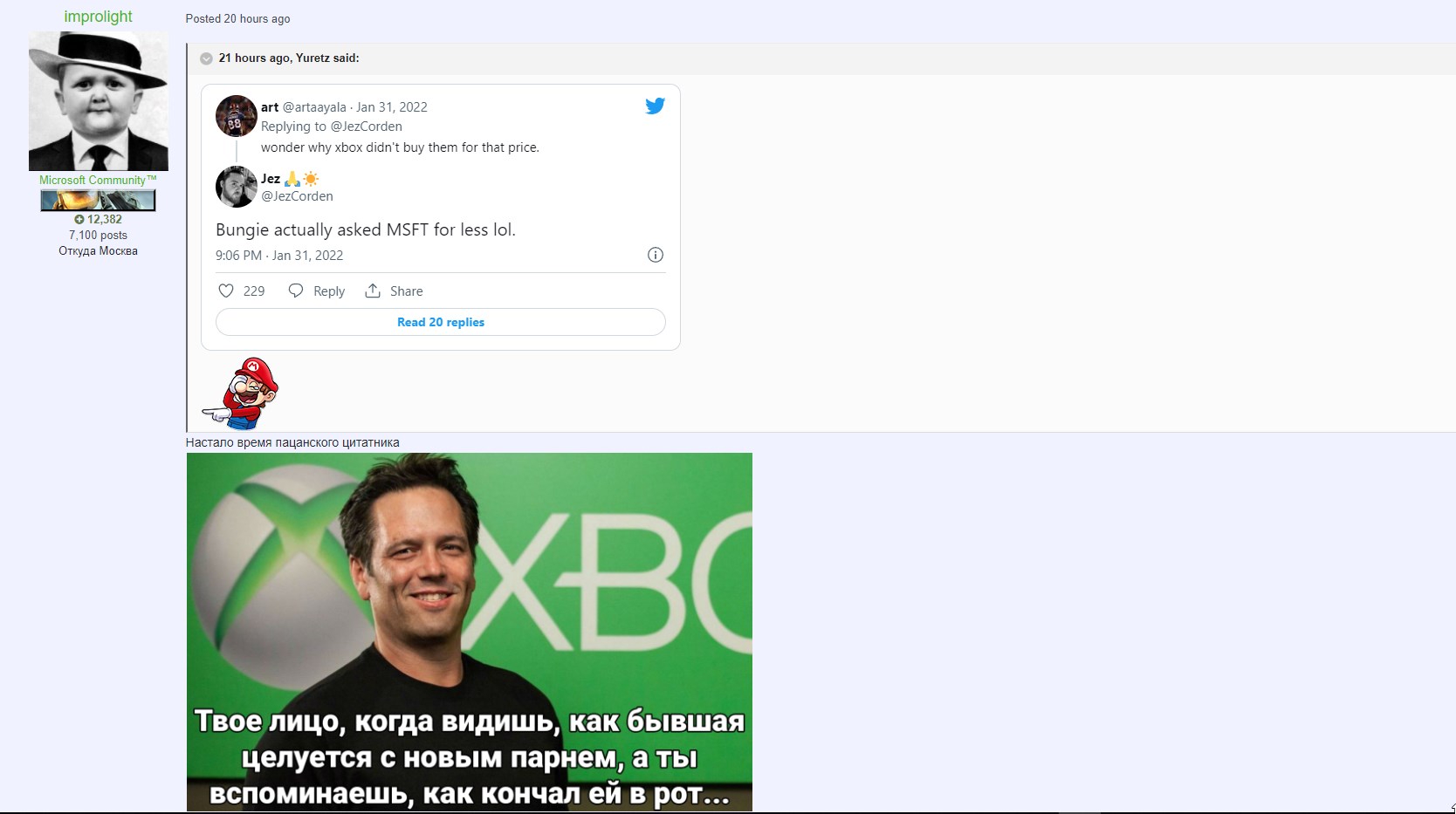The width and height of the screenshot is (1456, 814).
Task: Open the 'Posted 20 hours ago' timestamp
Action: [x=237, y=18]
